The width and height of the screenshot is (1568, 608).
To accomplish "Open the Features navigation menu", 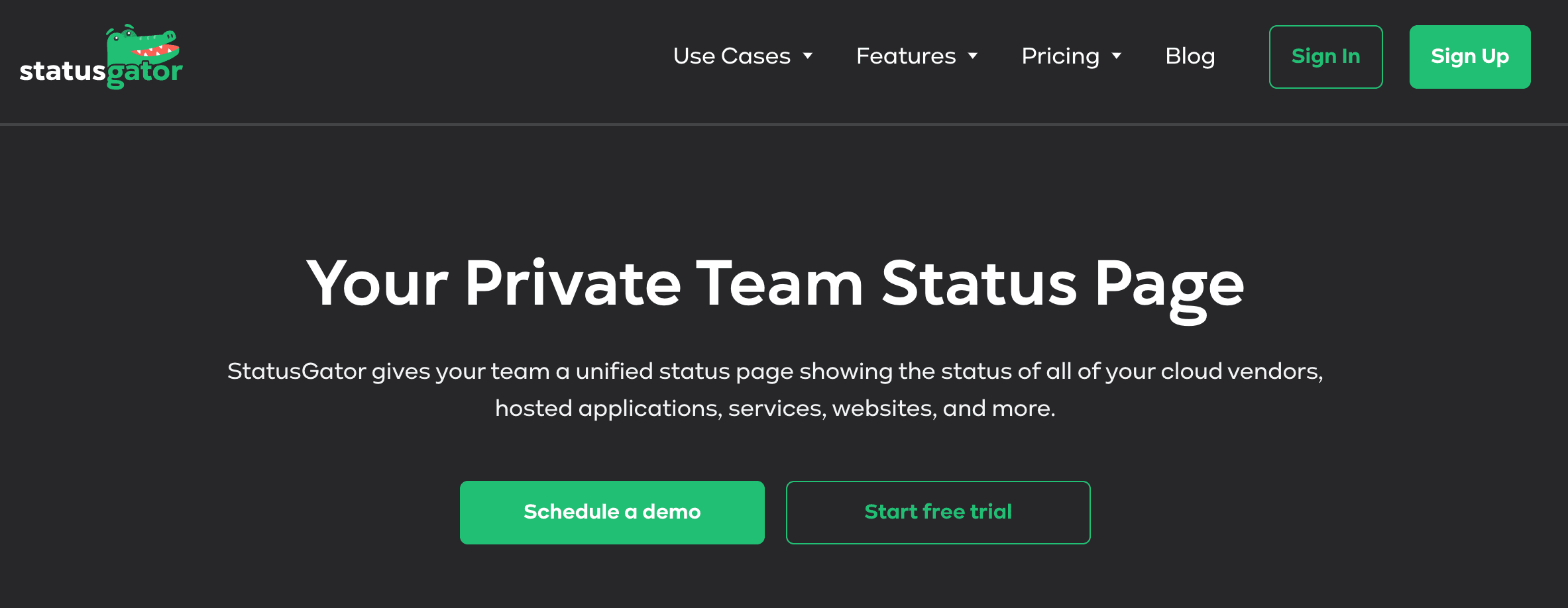I will pyautogui.click(x=905, y=56).
